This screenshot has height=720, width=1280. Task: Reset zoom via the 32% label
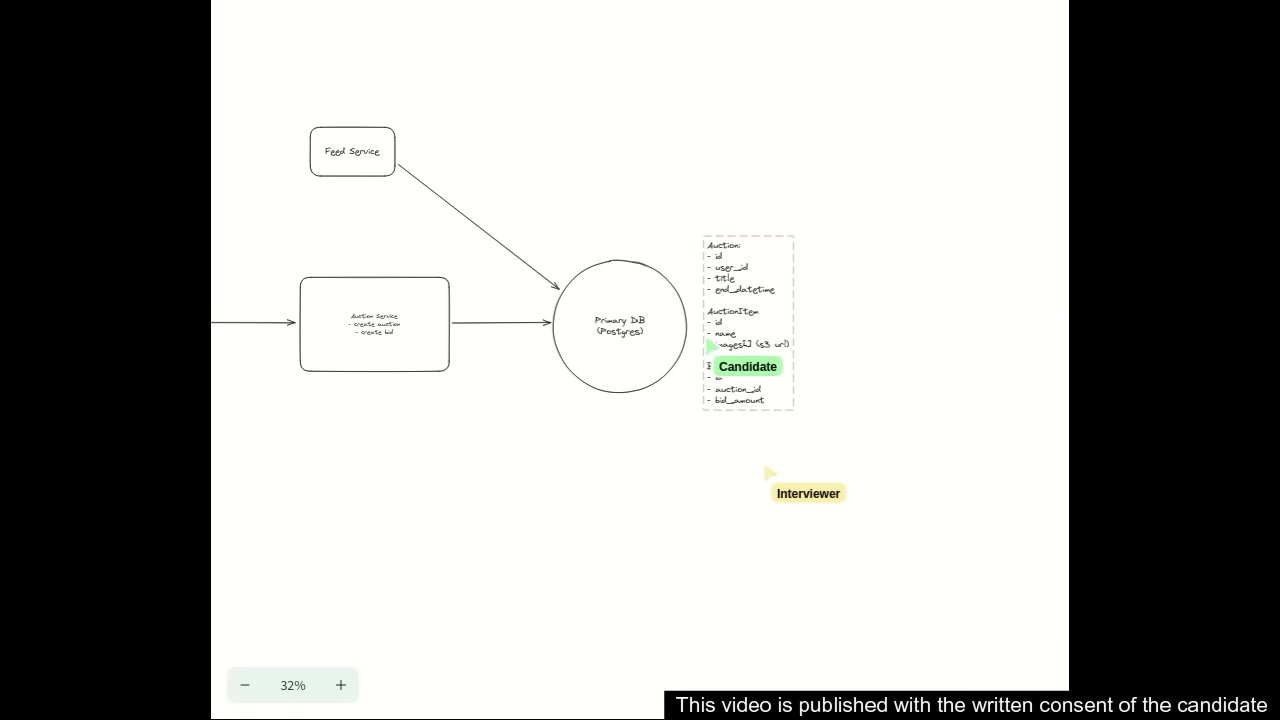click(293, 685)
